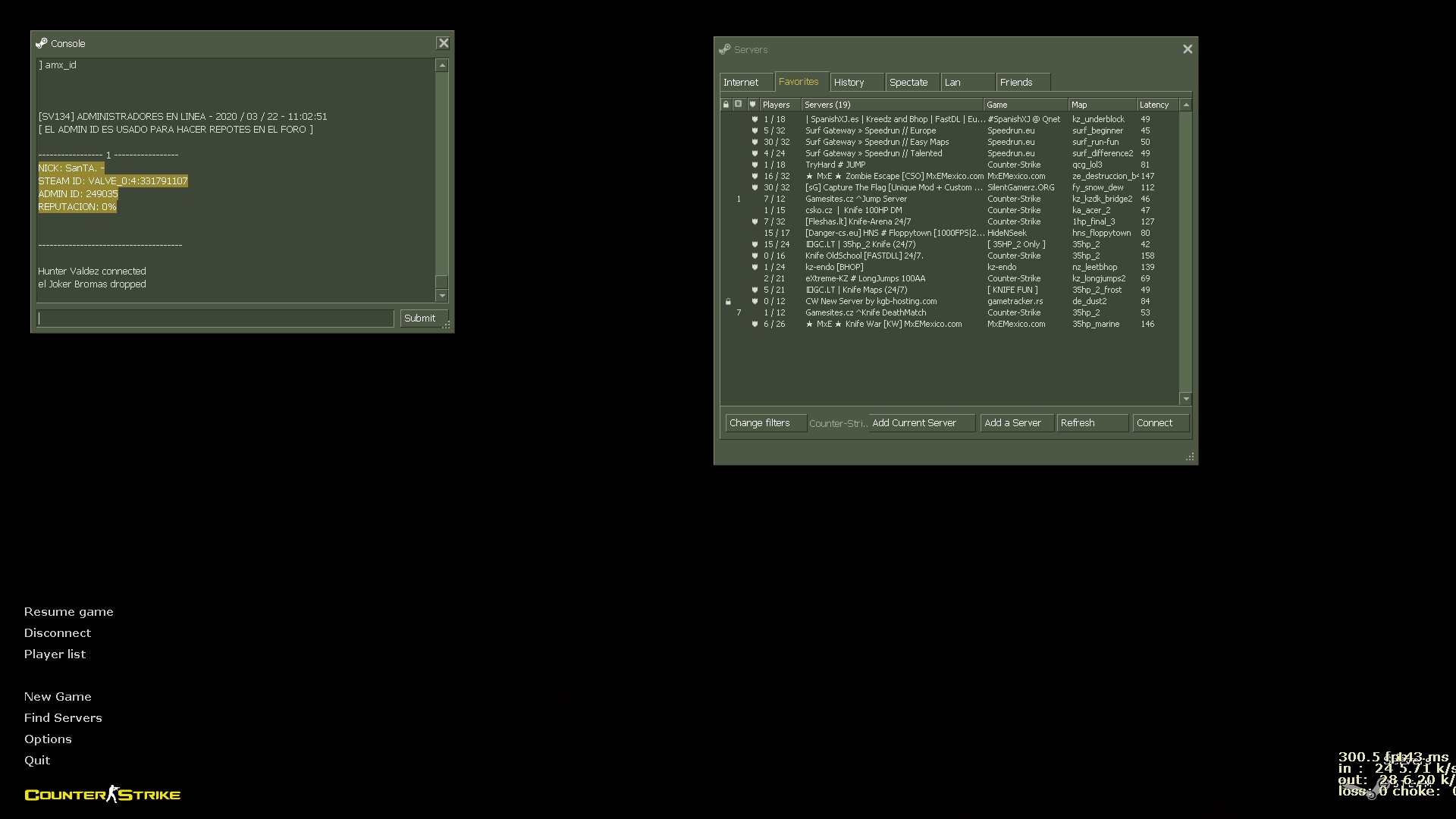Click the console command input field
The image size is (1456, 819).
click(x=215, y=318)
